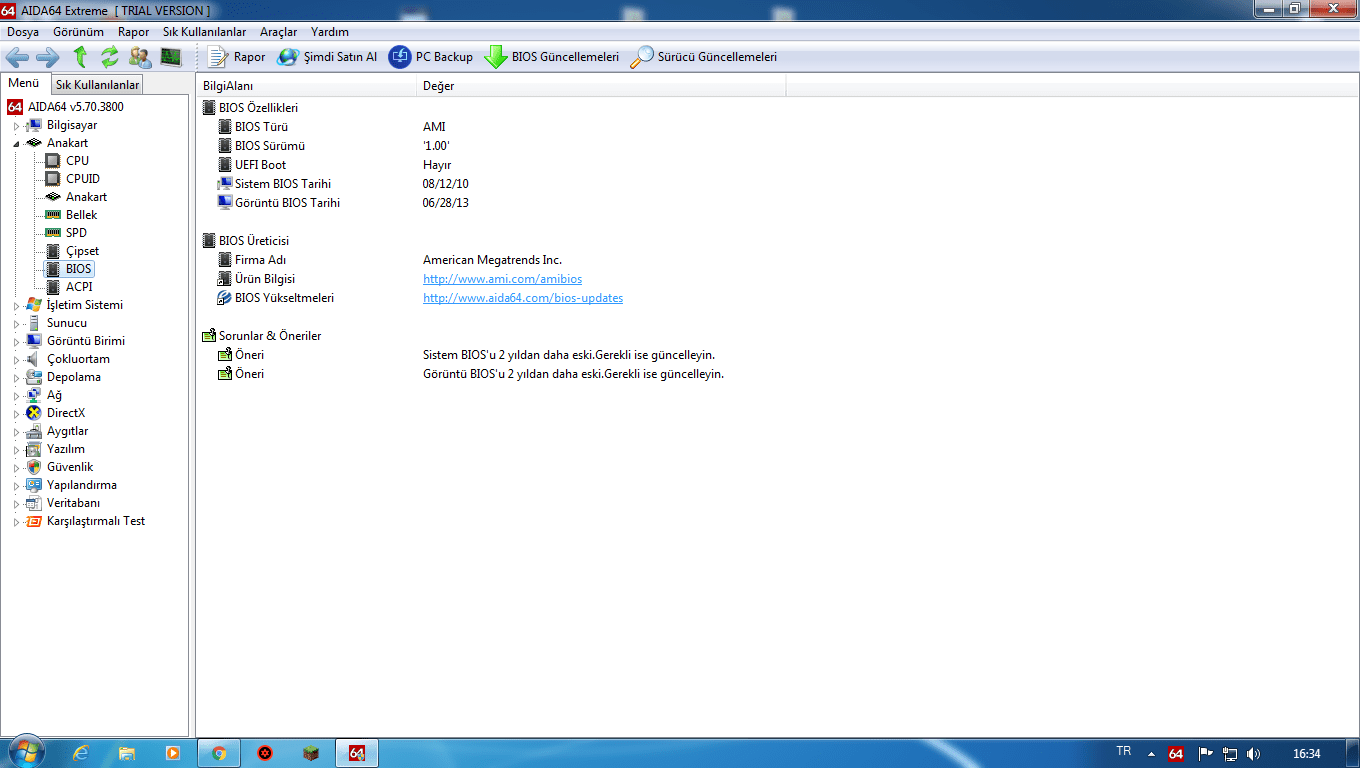The image size is (1360, 768).
Task: Expand the Ağ tree node
Action: pos(16,396)
